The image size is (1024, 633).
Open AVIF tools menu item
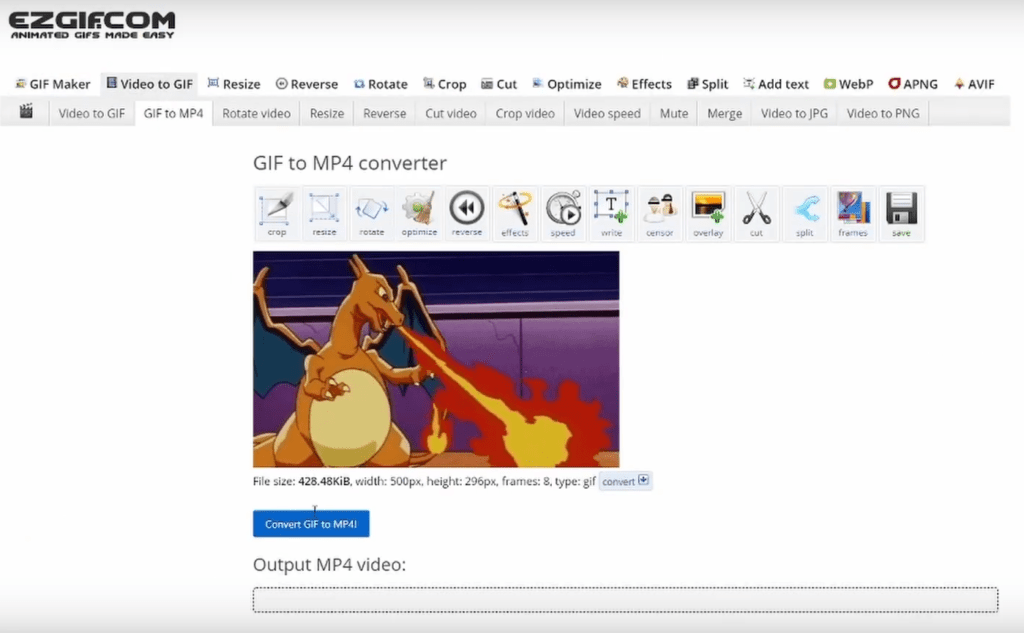[974, 84]
